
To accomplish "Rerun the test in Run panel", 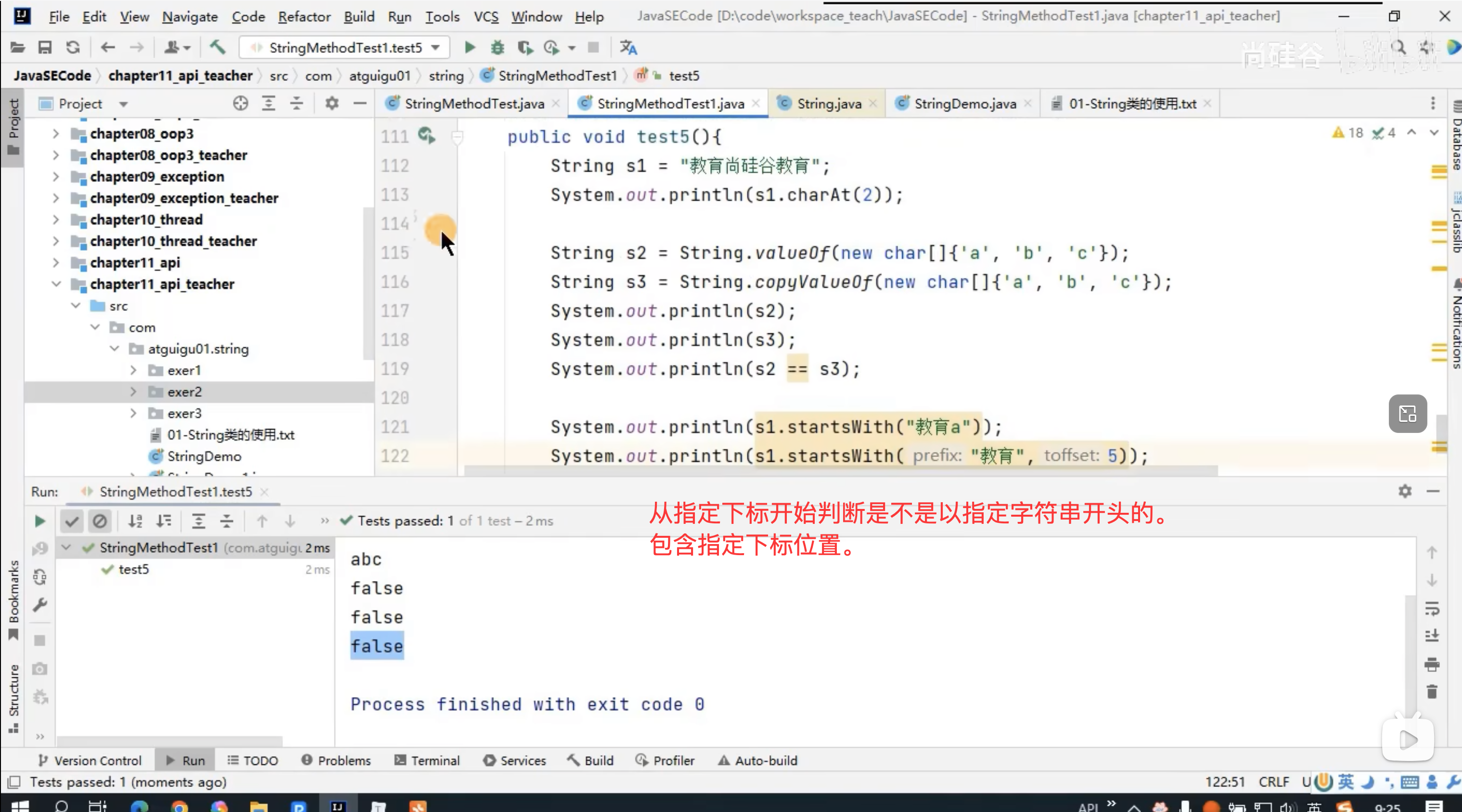I will coord(39,521).
